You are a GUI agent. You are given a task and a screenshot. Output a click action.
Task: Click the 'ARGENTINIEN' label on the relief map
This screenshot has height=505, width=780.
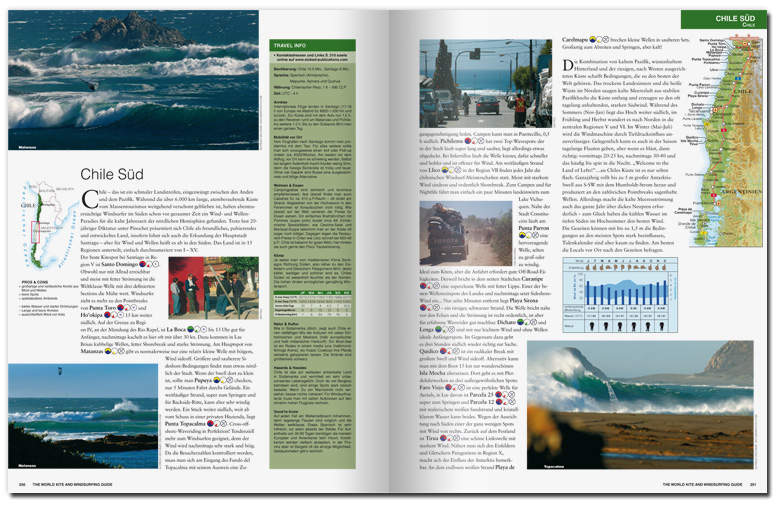point(742,192)
